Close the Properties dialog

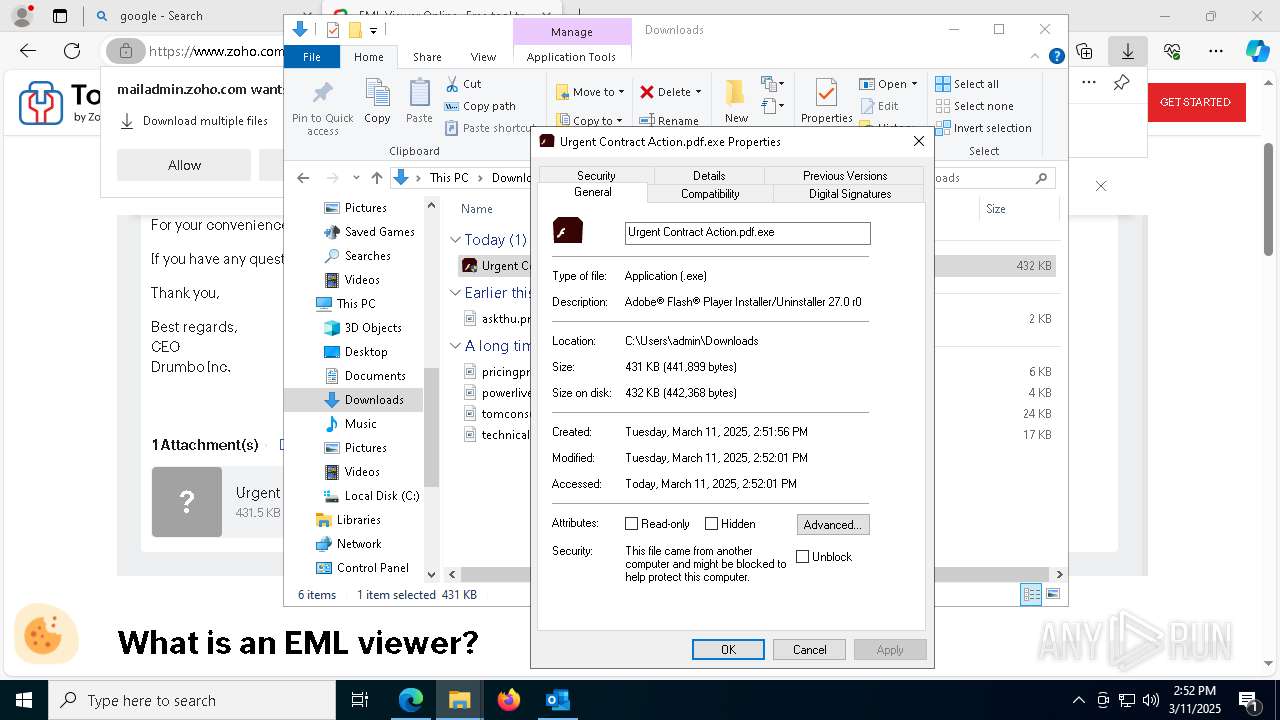tap(919, 142)
